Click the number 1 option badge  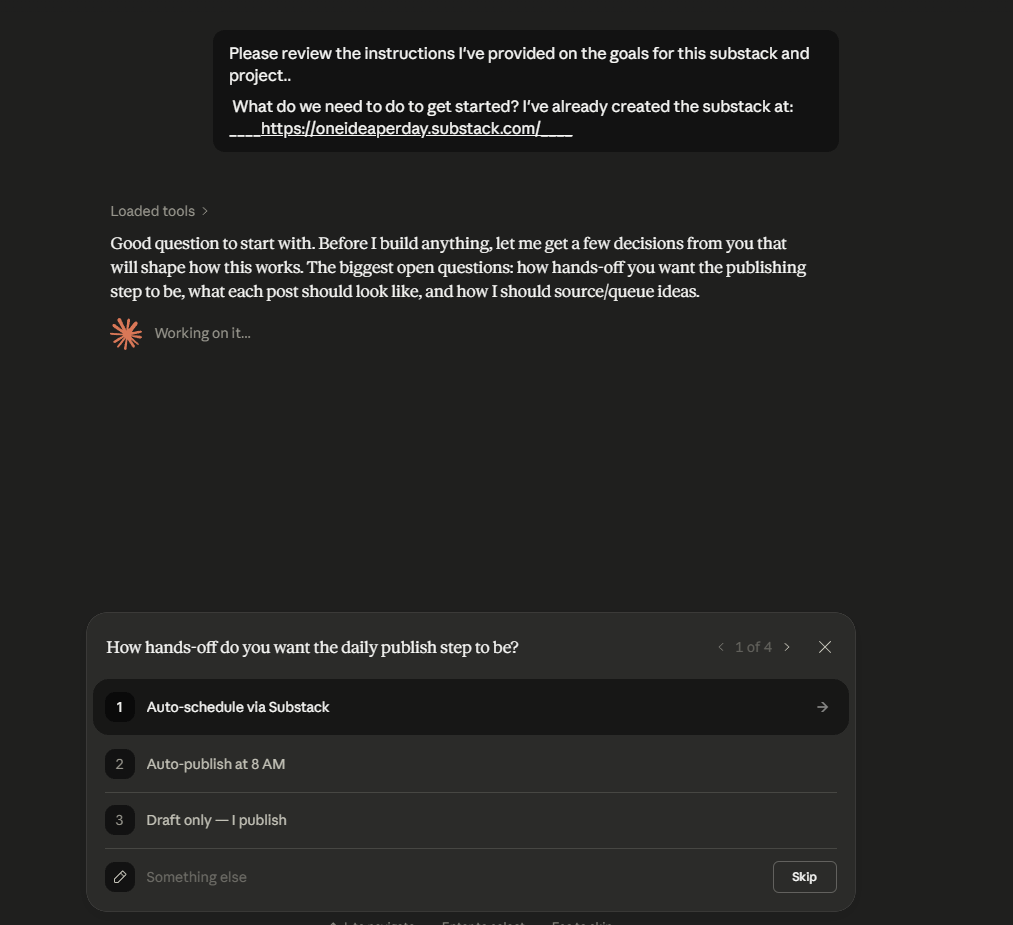[120, 707]
